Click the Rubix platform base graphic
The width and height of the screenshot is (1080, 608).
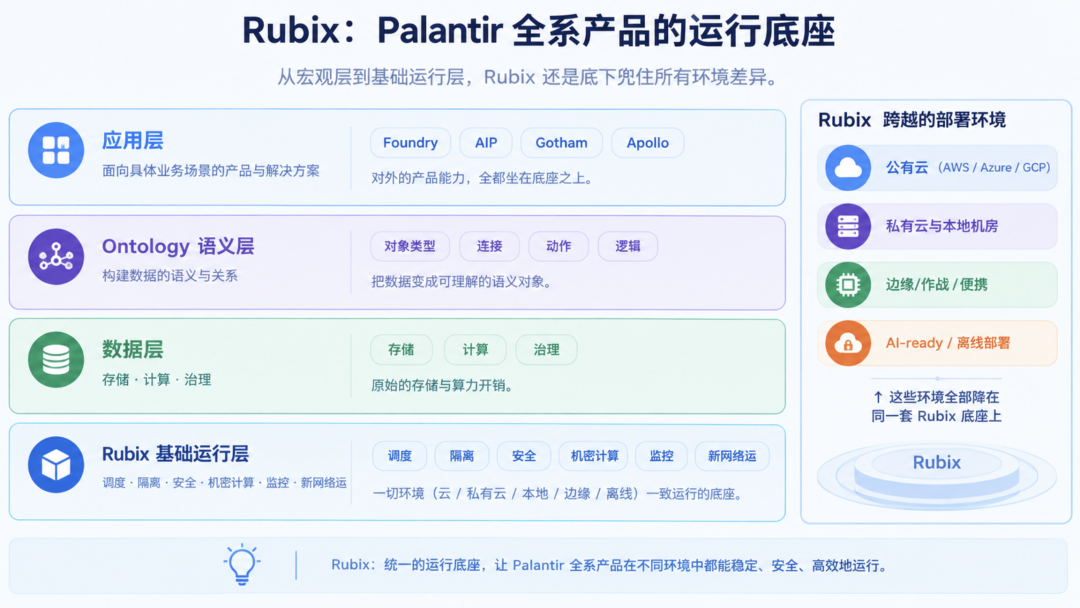pos(937,475)
